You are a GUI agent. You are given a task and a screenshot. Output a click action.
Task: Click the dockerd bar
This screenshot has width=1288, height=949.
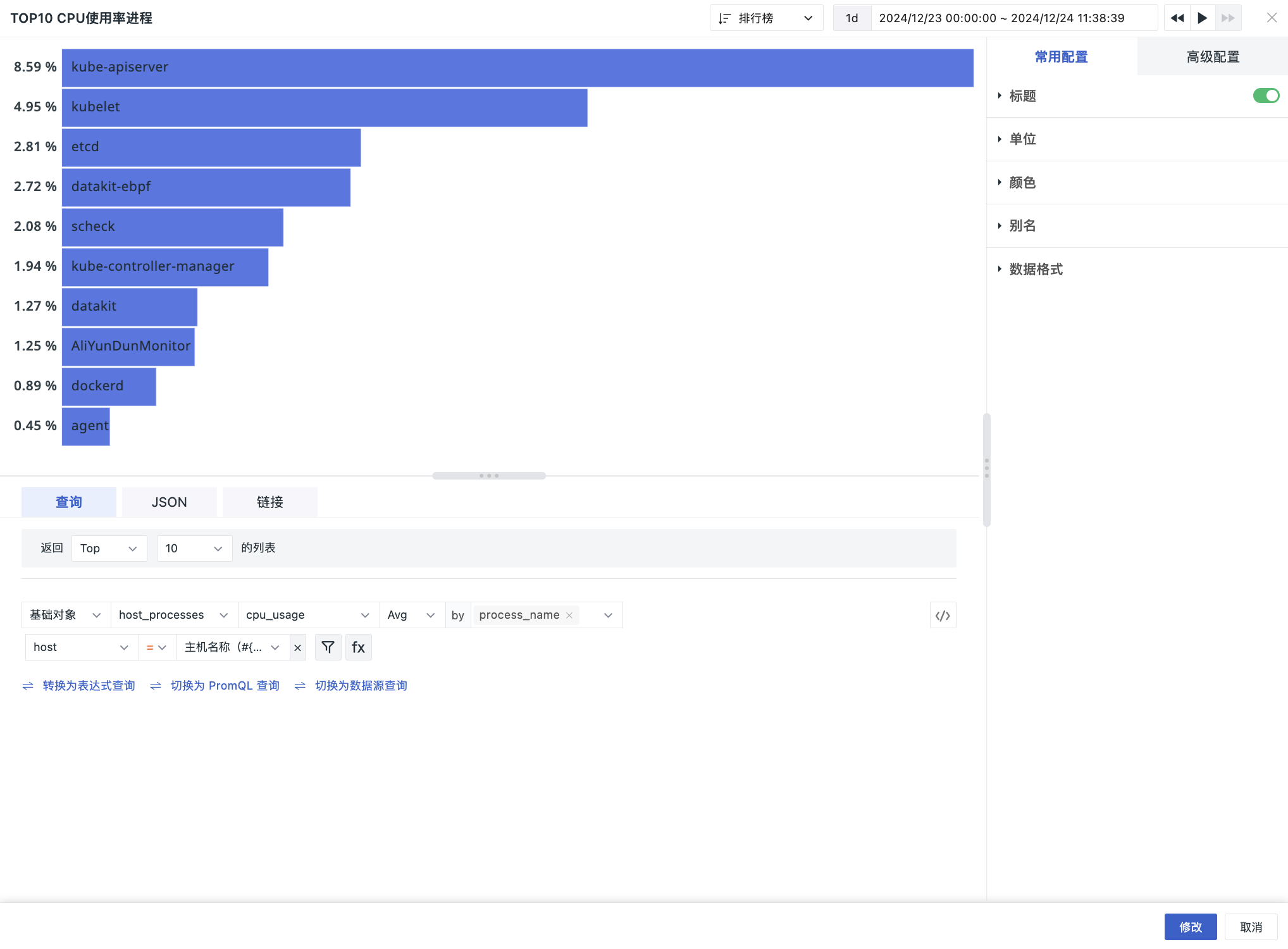click(x=109, y=387)
